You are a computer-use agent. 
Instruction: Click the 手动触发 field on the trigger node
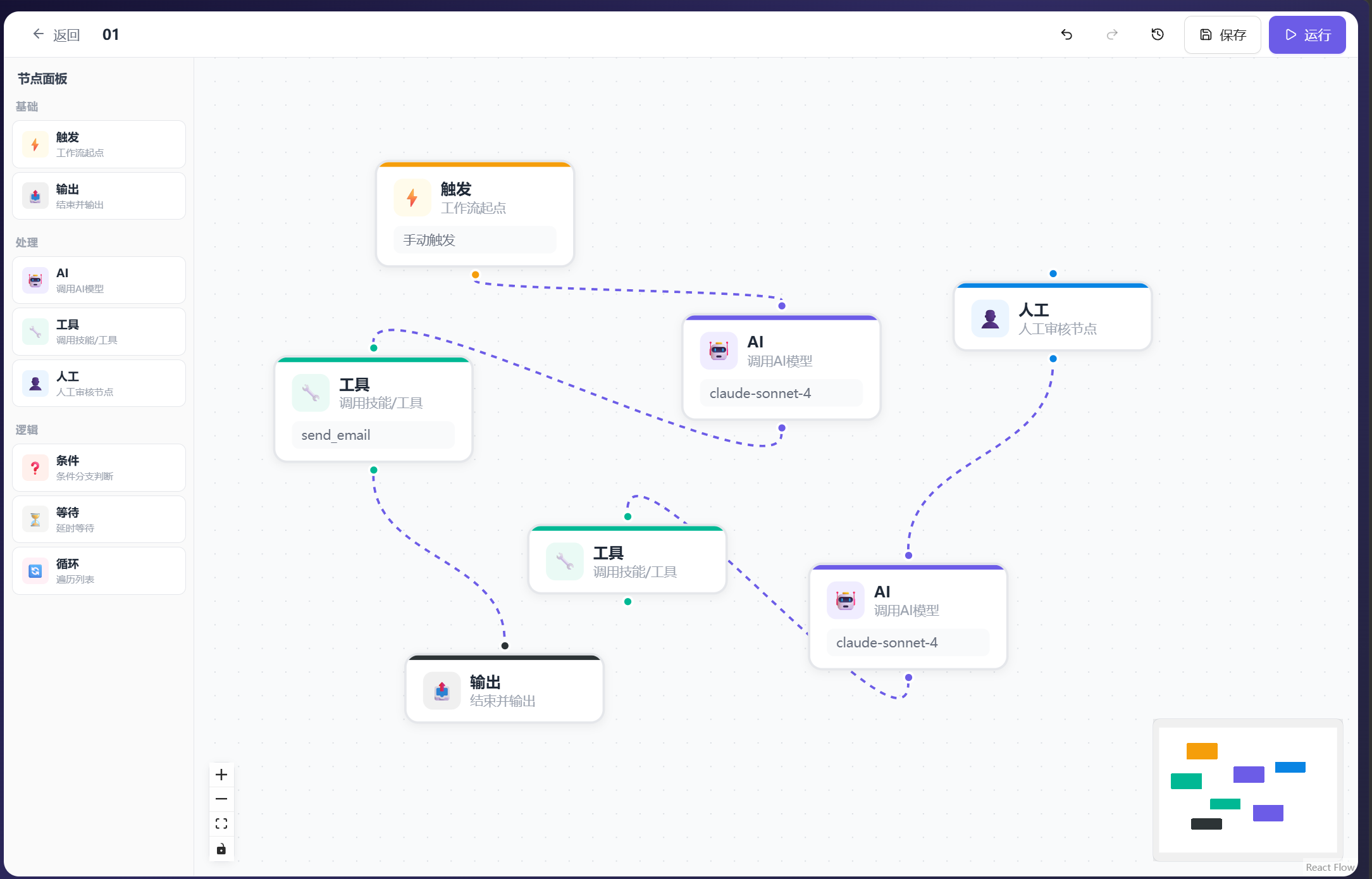tap(474, 240)
